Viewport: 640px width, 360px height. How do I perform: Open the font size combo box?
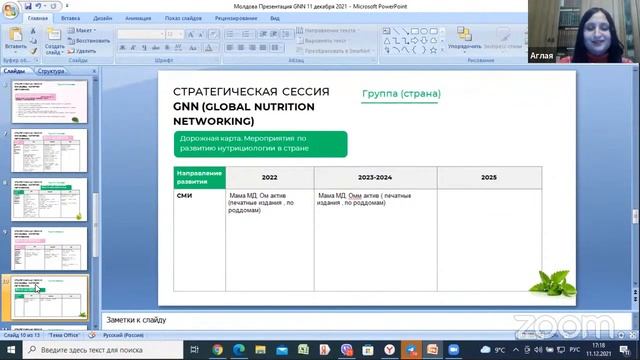[x=174, y=34]
